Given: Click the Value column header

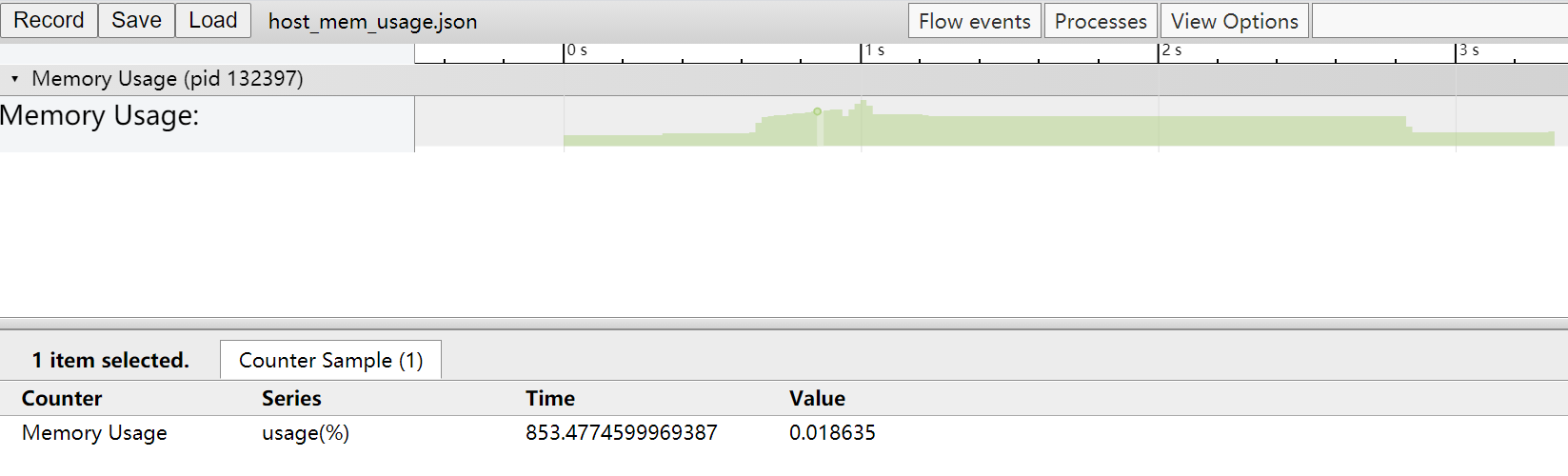Looking at the screenshot, I should click(817, 398).
